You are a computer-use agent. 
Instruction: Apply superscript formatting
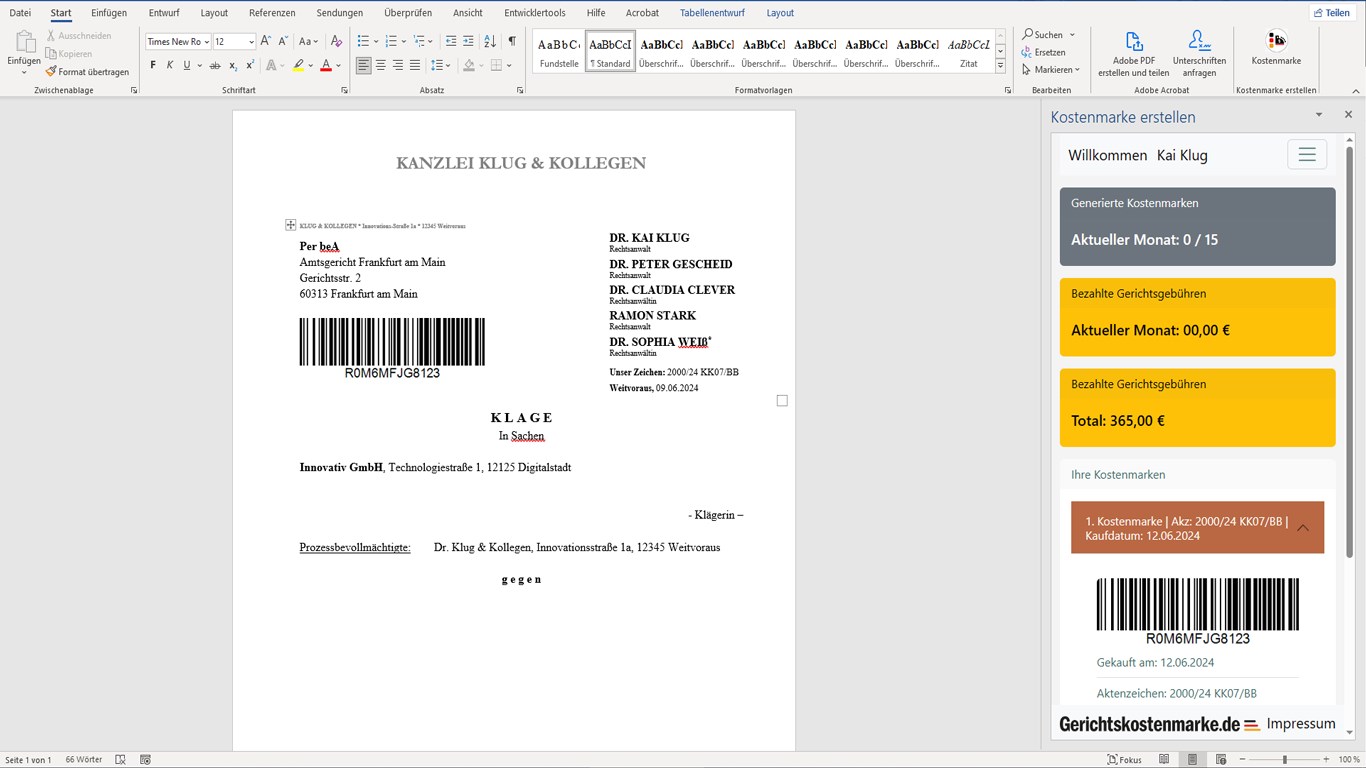pos(250,66)
